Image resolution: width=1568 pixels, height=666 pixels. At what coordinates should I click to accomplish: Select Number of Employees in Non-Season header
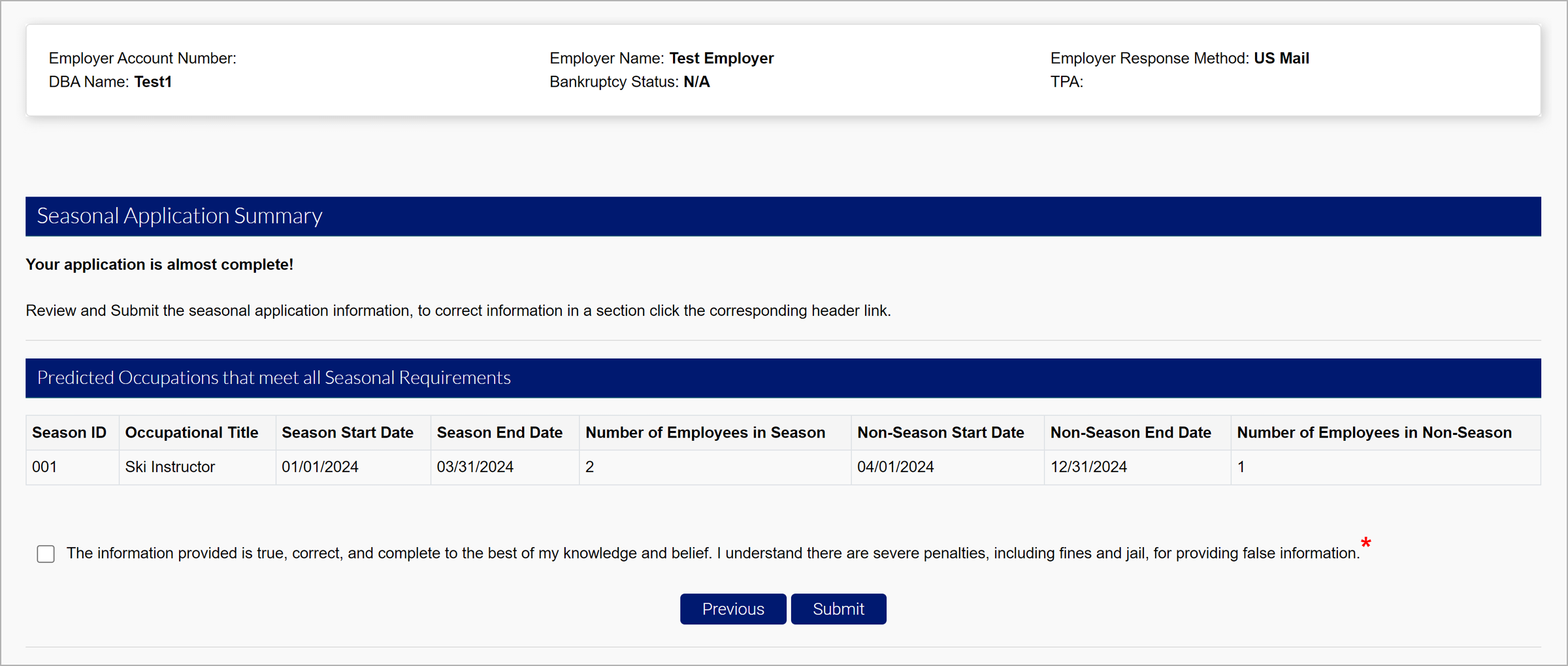[x=1374, y=432]
